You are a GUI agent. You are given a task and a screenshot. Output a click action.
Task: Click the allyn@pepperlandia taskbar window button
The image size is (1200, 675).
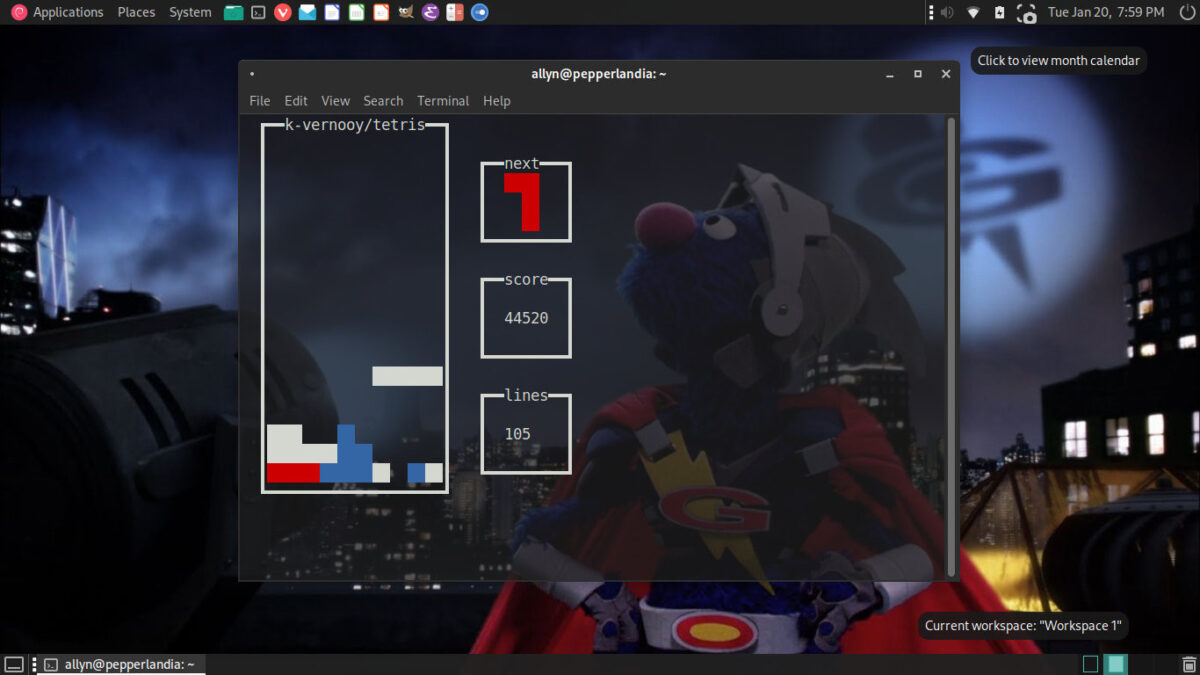point(120,664)
